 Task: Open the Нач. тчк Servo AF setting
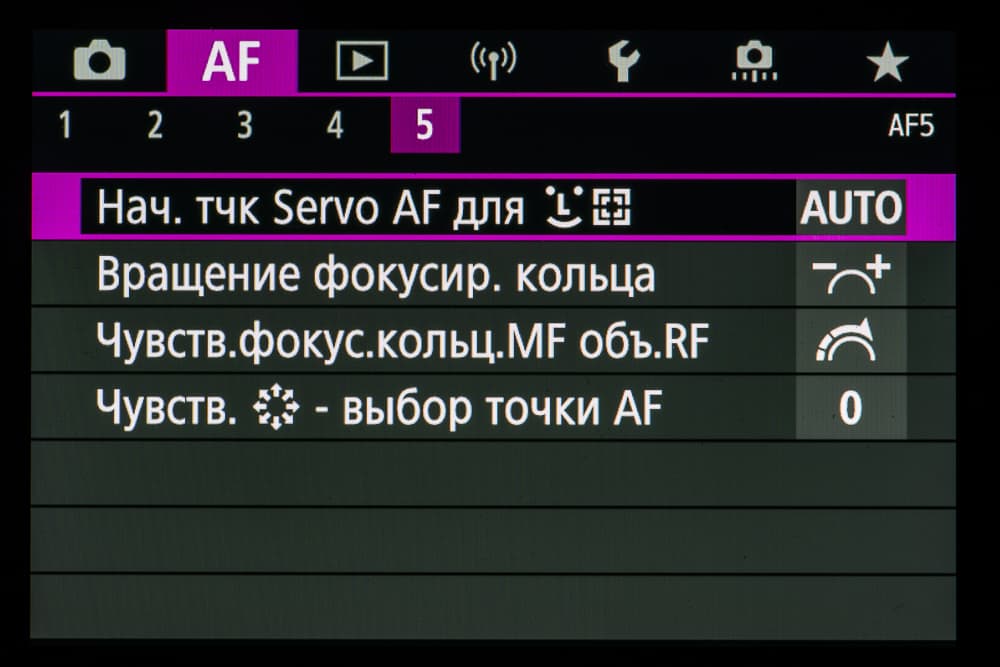point(365,208)
